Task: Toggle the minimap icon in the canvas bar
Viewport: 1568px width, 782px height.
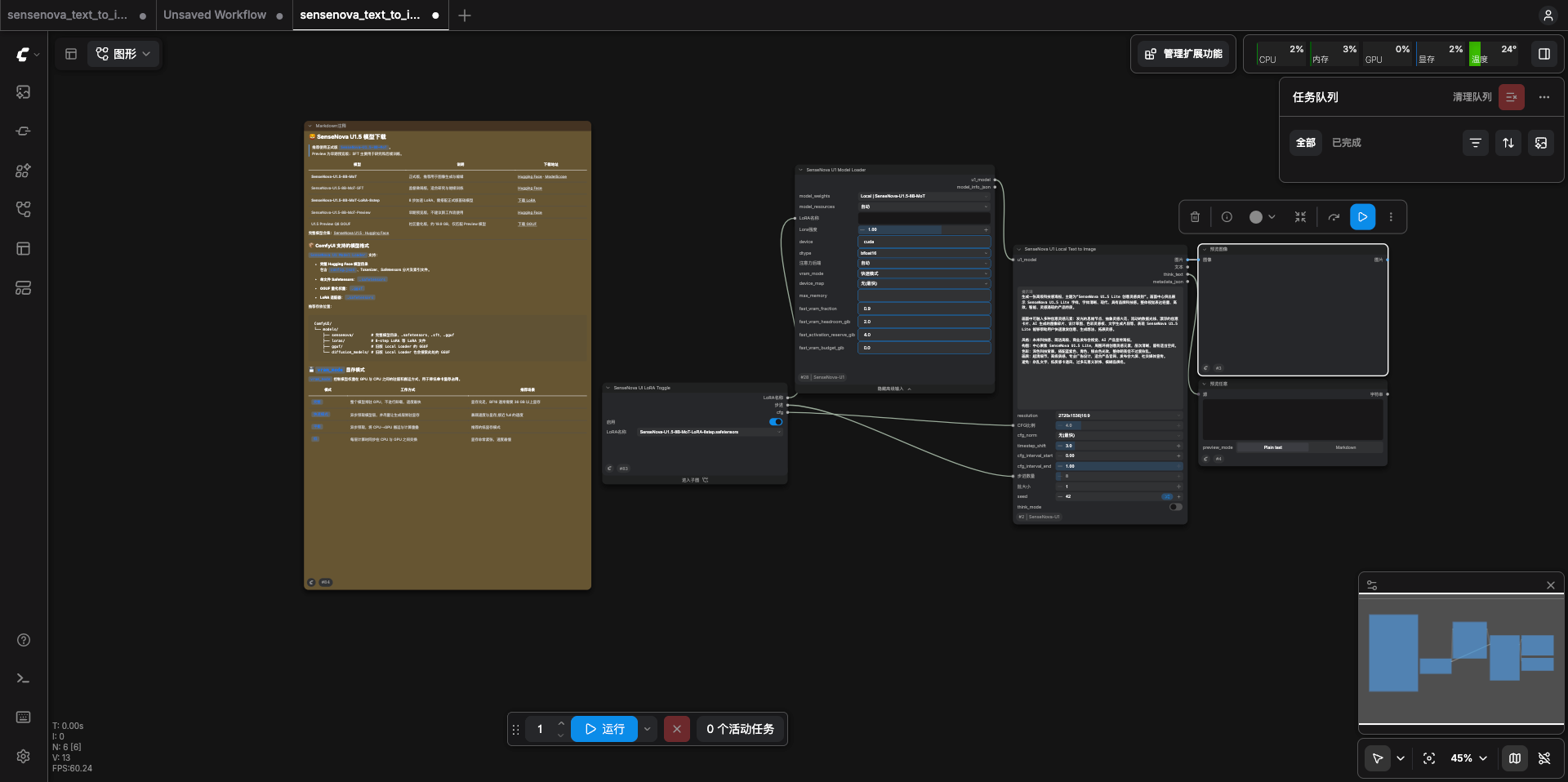Action: (1515, 758)
